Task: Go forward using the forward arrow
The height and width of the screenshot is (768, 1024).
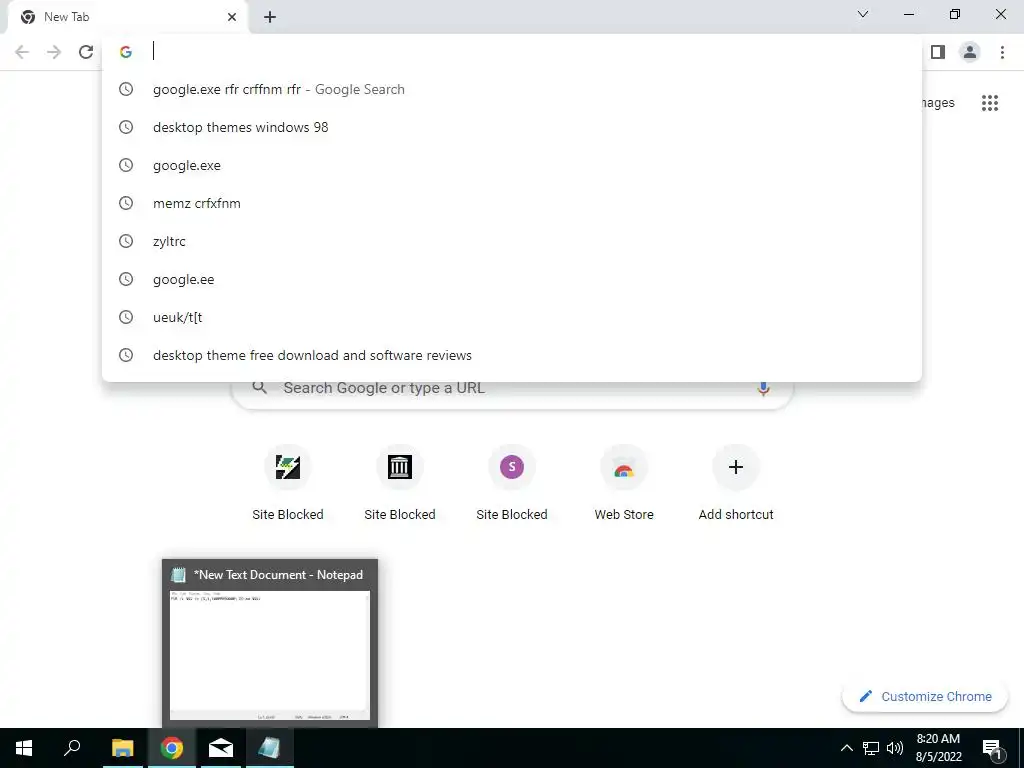Action: (x=54, y=52)
